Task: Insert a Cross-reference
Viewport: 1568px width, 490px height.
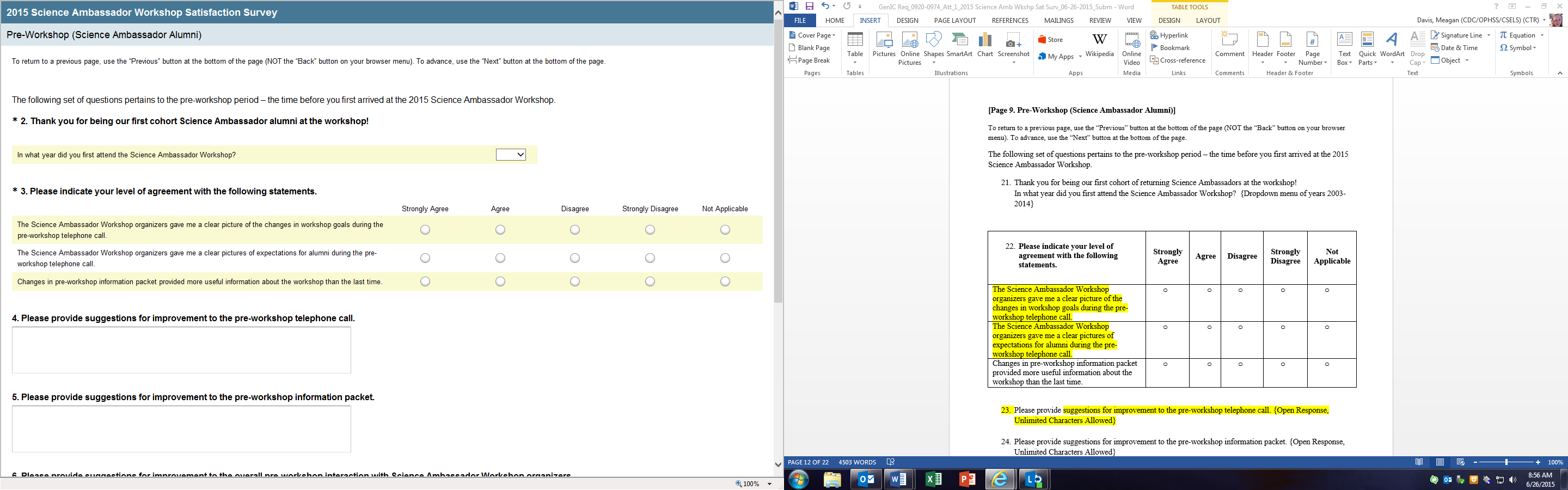Action: point(1178,60)
